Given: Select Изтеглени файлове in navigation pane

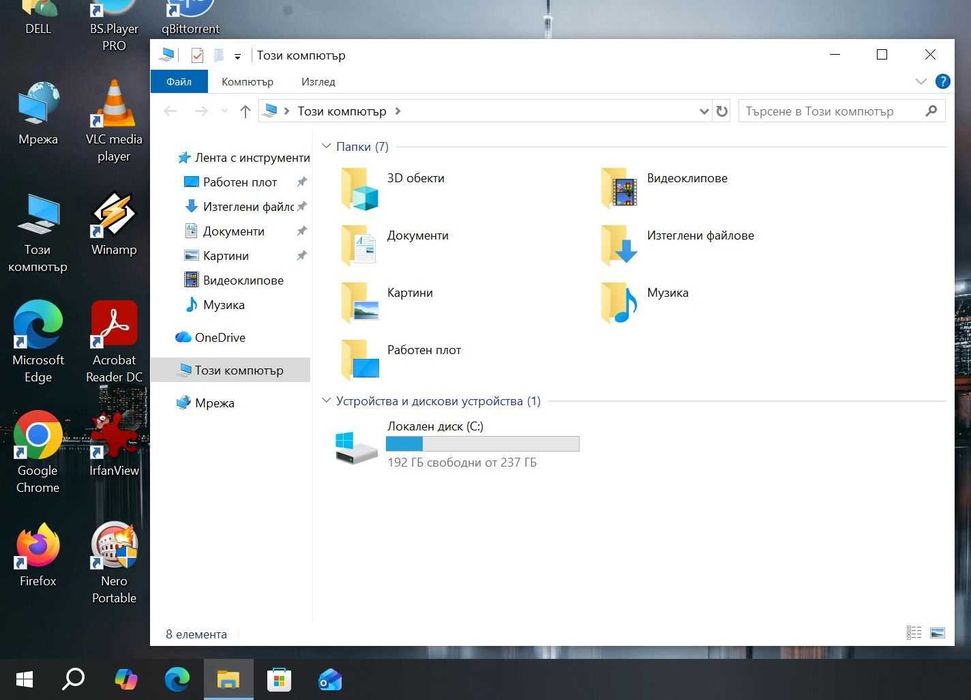Looking at the screenshot, I should pos(240,206).
